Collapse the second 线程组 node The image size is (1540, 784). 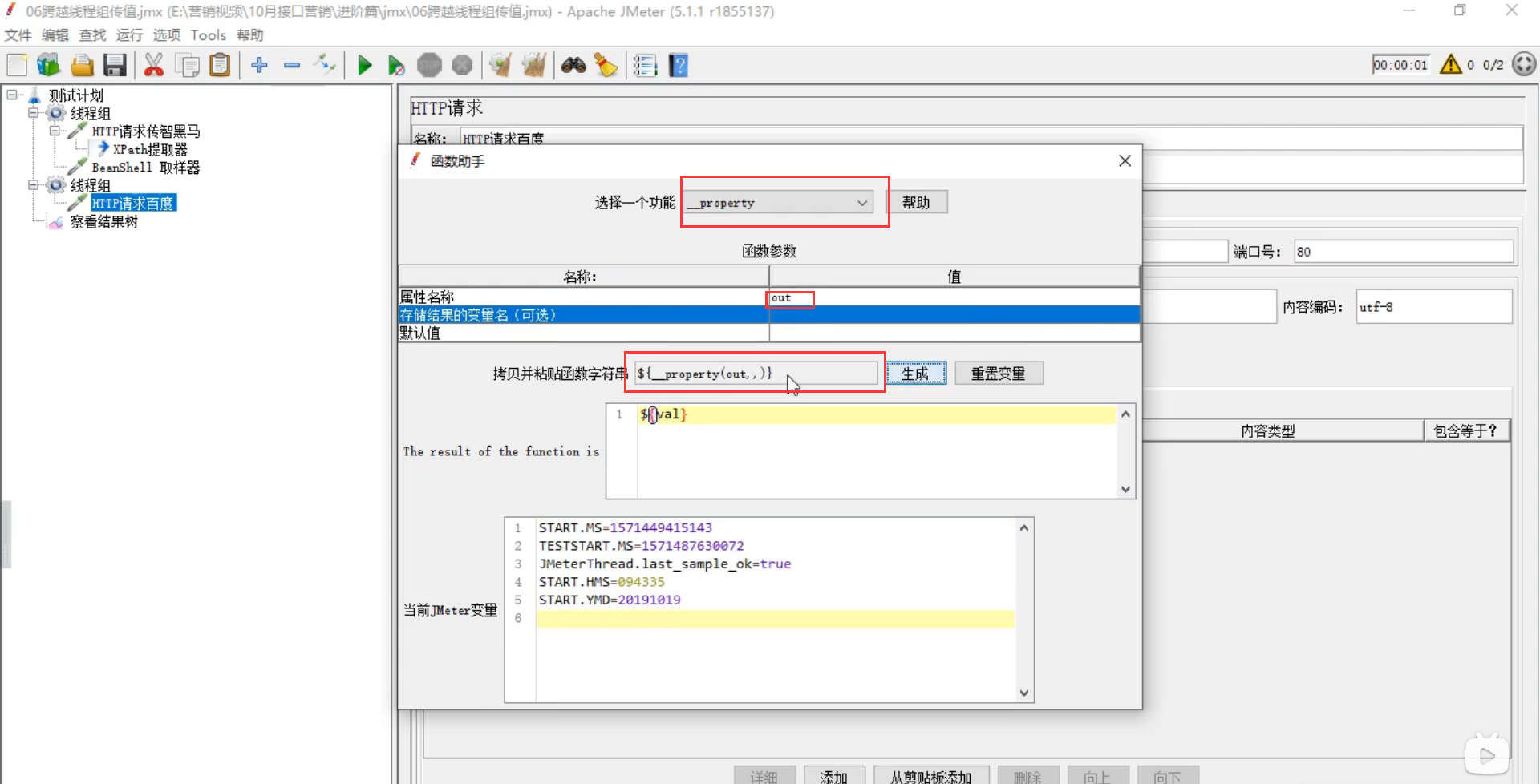click(x=34, y=185)
